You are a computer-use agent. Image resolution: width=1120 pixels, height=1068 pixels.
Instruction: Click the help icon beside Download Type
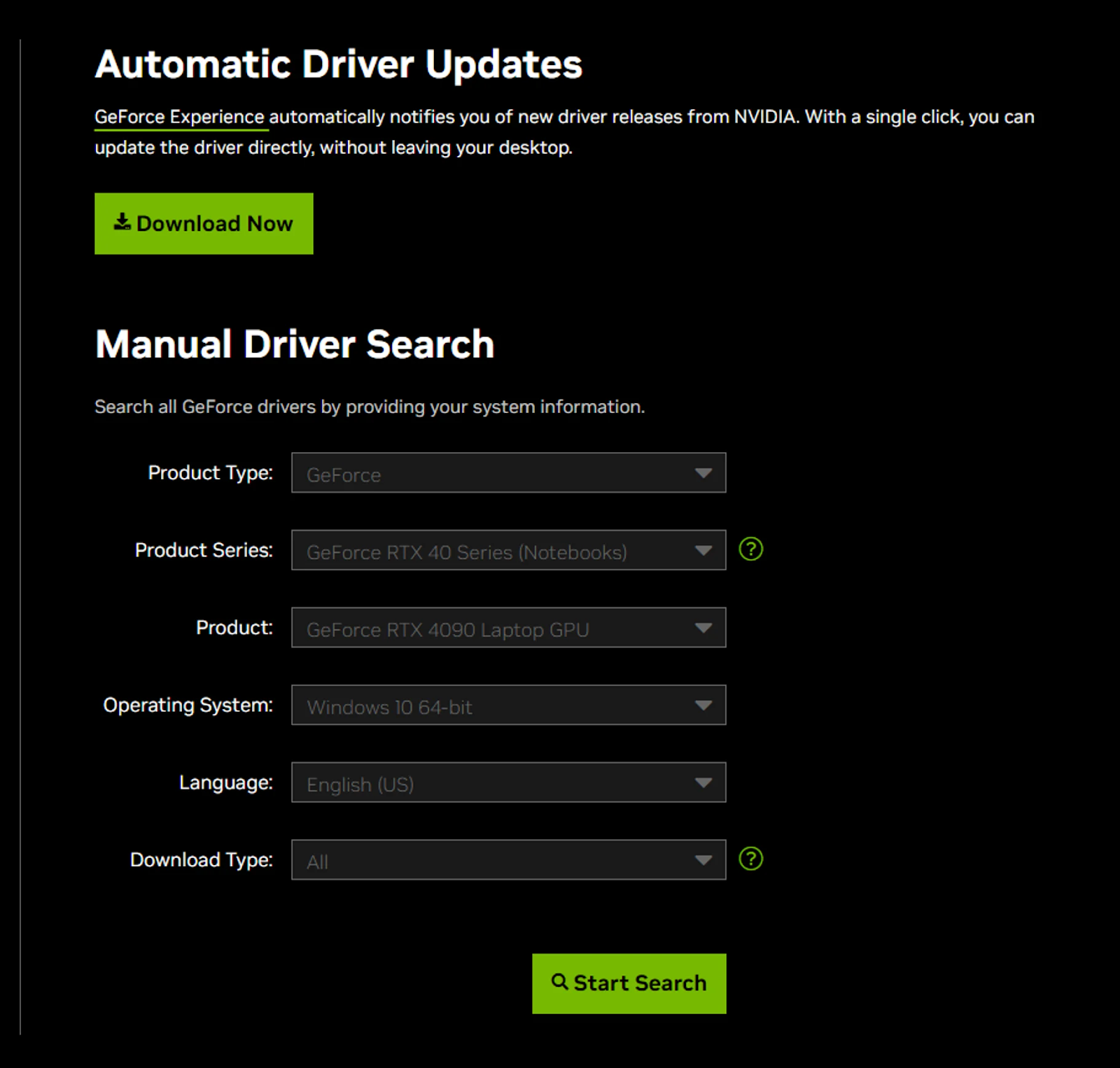[x=750, y=859]
